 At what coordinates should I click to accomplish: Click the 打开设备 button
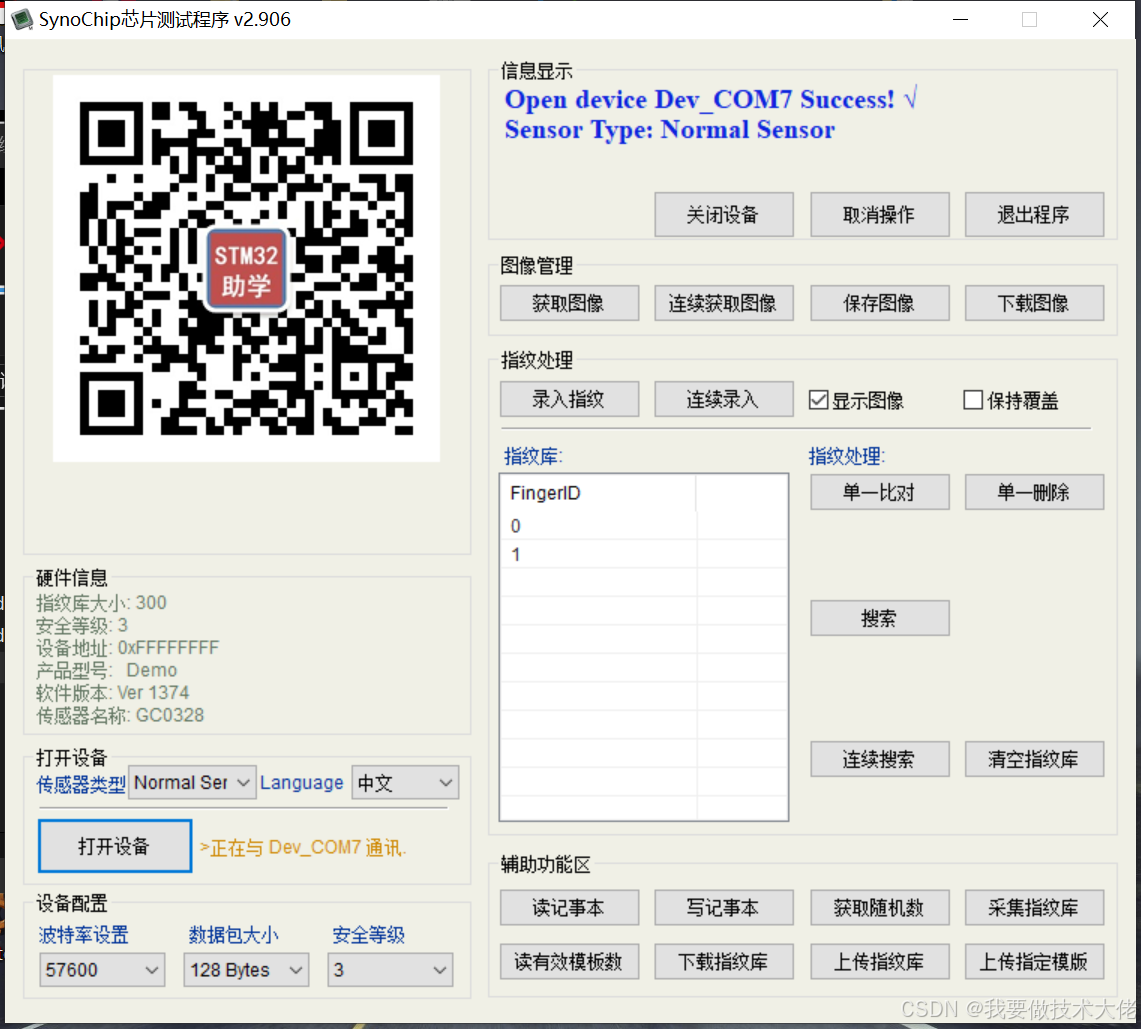[114, 846]
